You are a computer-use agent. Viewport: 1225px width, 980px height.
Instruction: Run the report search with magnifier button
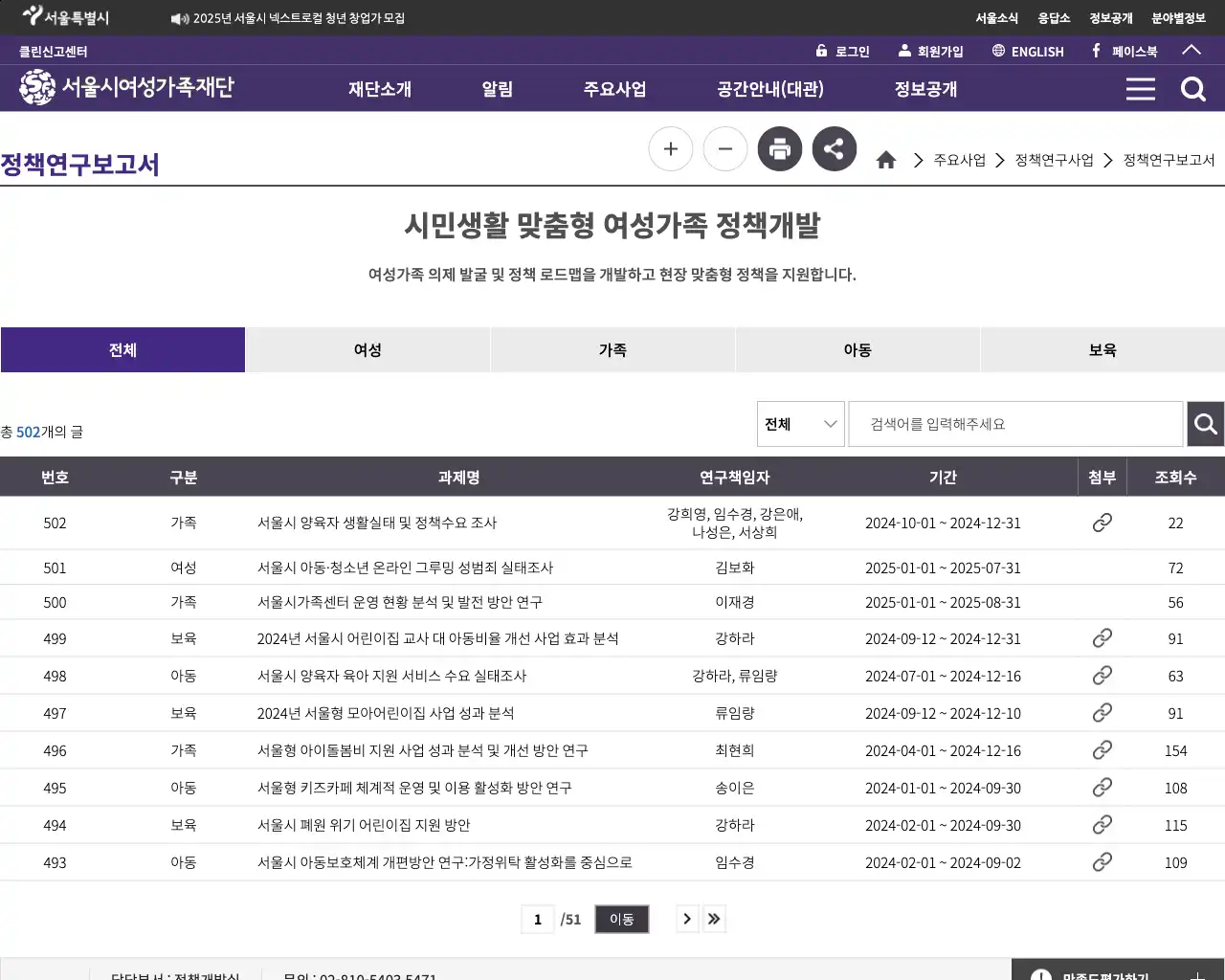(1205, 424)
